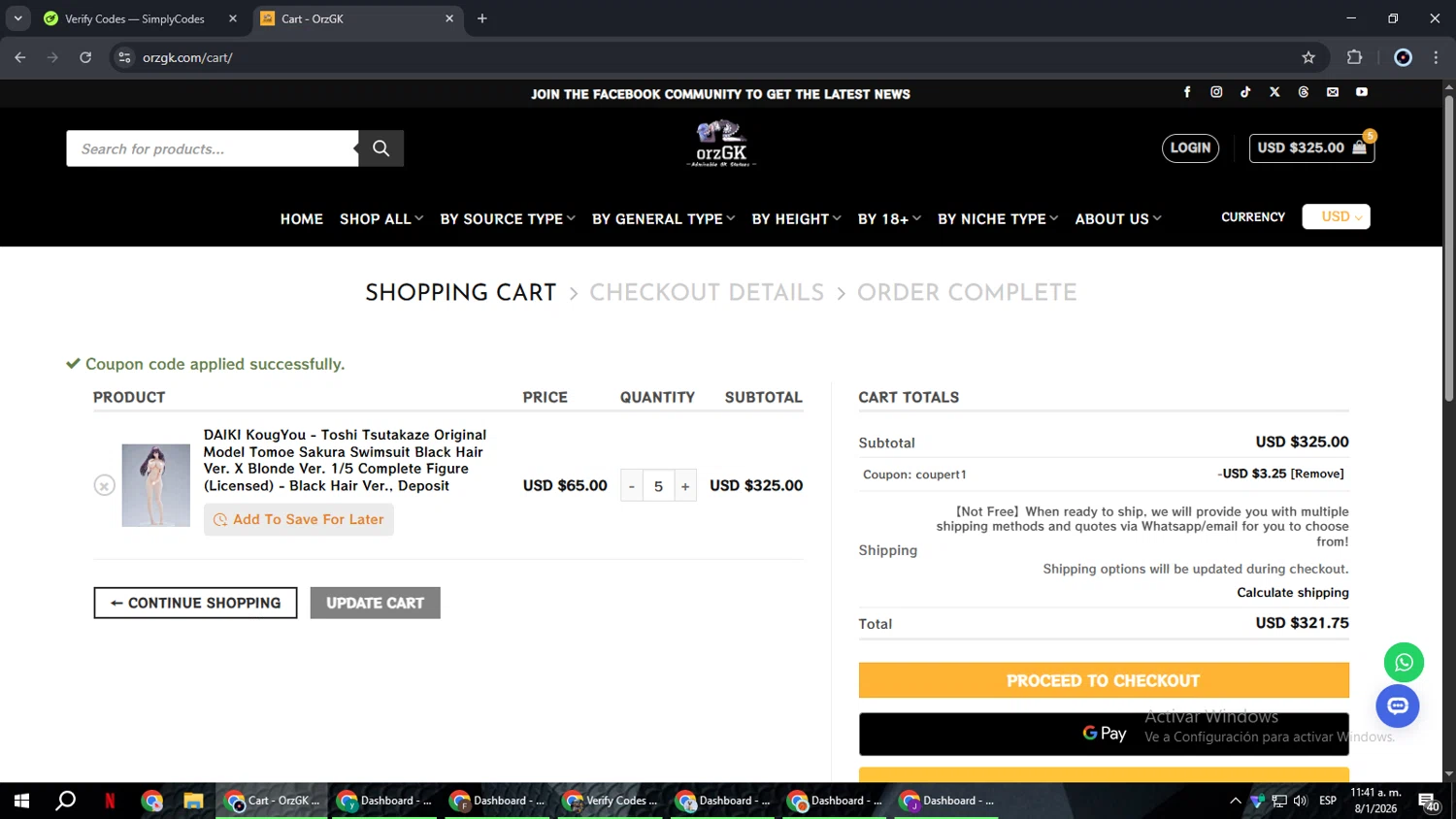
Task: Open the Facebook social icon in top bar
Action: click(1186, 92)
